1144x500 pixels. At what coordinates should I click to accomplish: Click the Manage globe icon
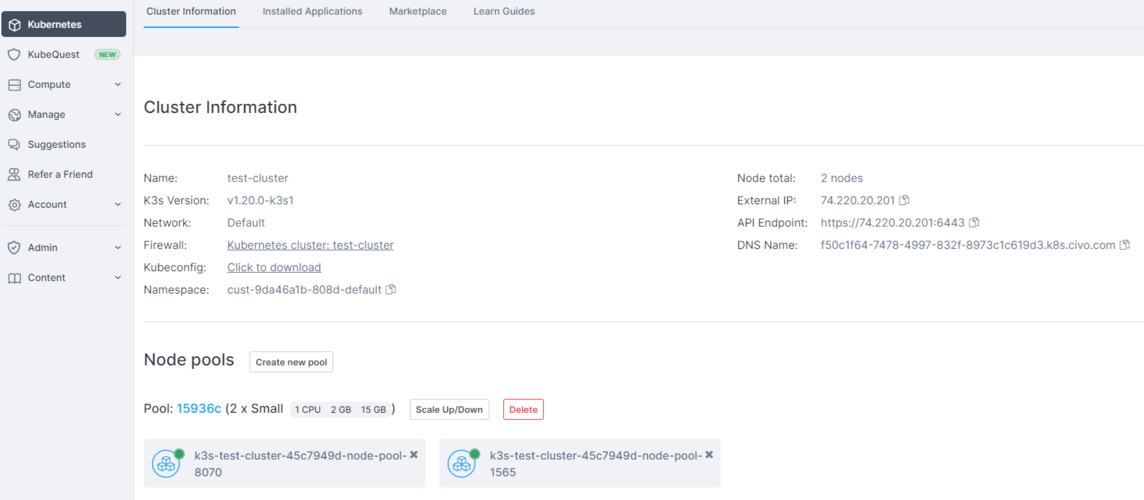[x=15, y=115]
